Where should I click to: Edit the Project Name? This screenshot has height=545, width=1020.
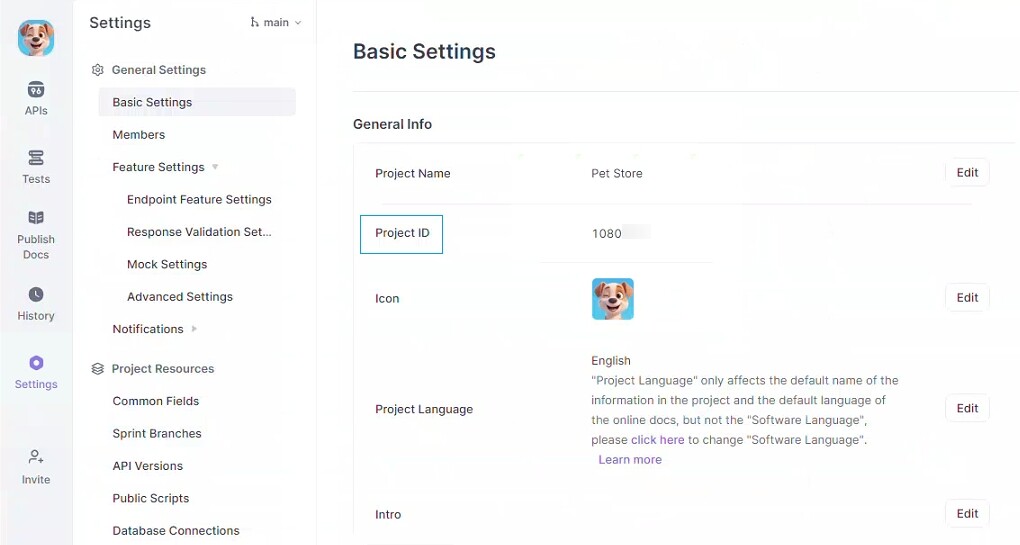point(967,173)
